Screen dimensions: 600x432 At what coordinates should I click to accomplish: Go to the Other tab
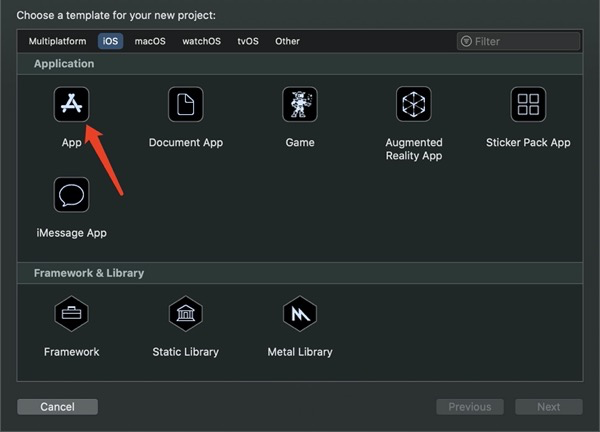pos(287,41)
